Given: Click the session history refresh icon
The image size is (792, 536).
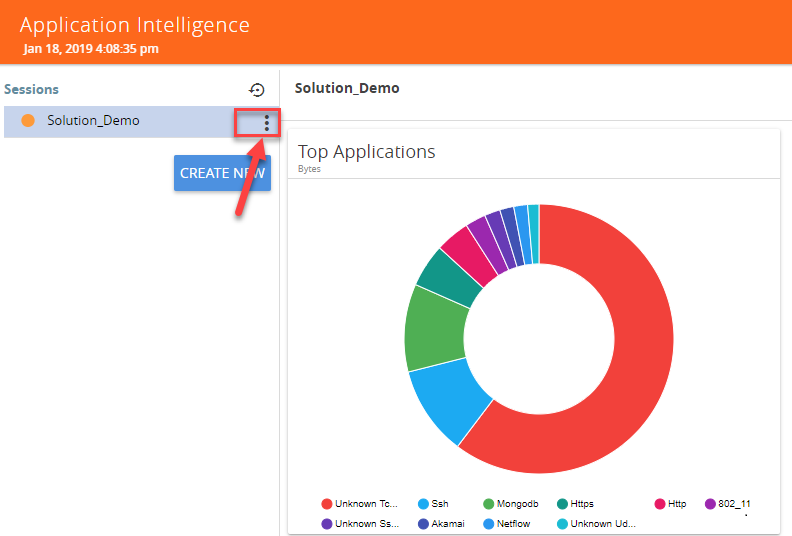Looking at the screenshot, I should pyautogui.click(x=257, y=90).
